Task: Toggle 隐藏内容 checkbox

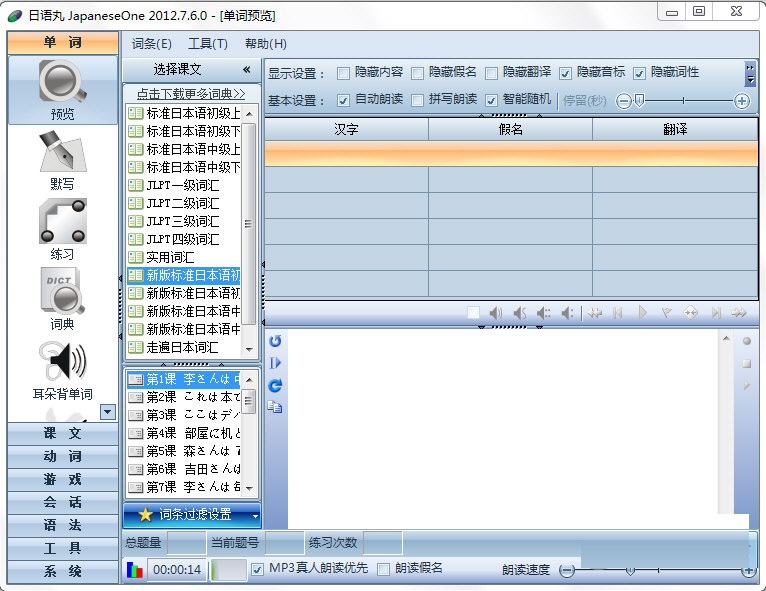Action: (x=343, y=73)
